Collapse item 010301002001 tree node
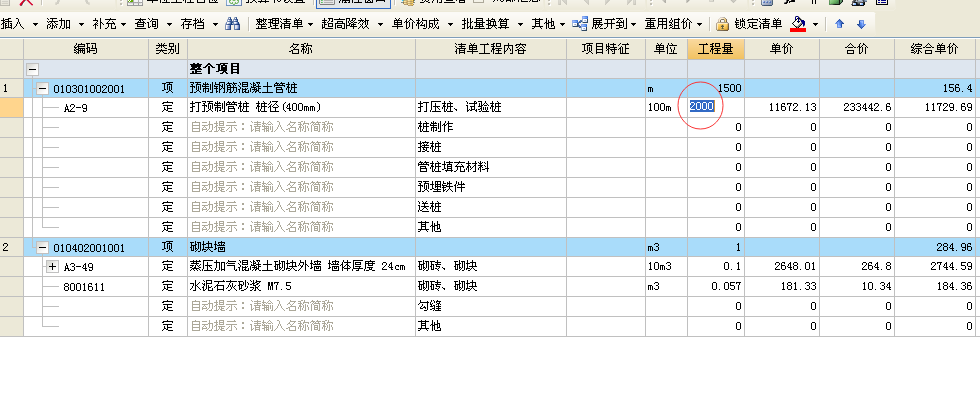The image size is (980, 399). tap(42, 89)
